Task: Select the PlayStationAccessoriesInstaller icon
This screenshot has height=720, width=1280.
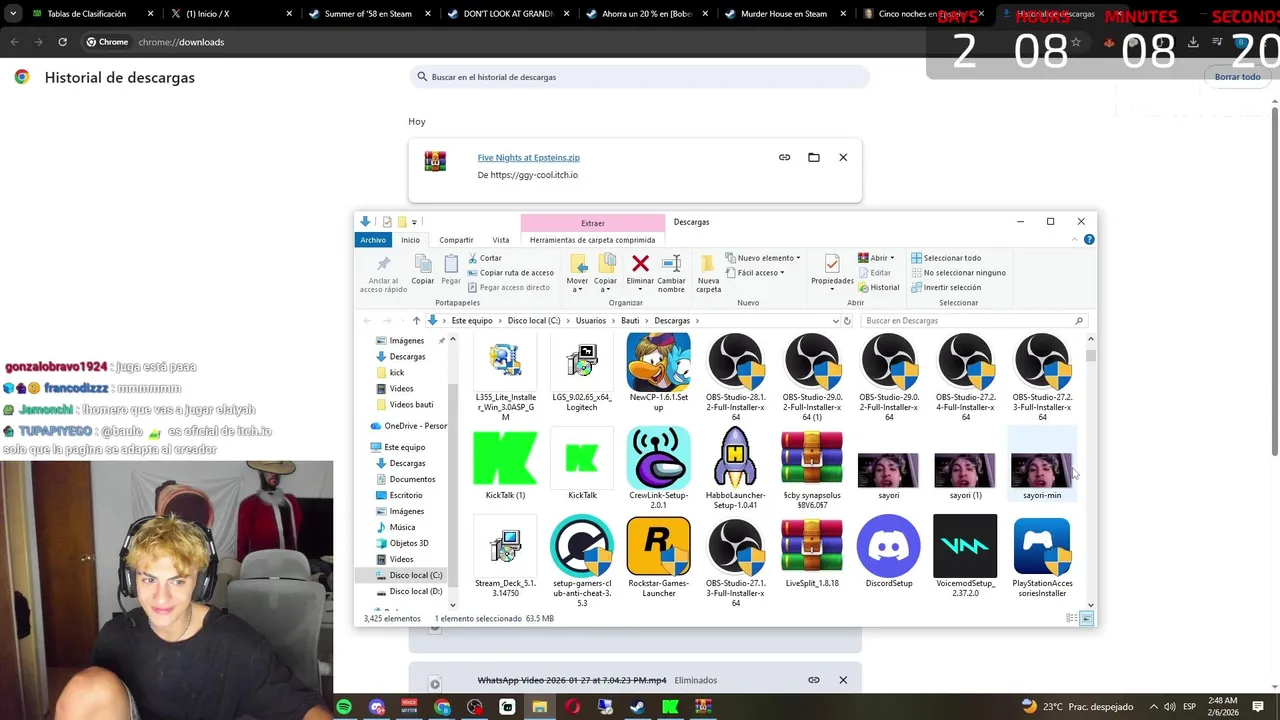Action: pyautogui.click(x=1042, y=546)
